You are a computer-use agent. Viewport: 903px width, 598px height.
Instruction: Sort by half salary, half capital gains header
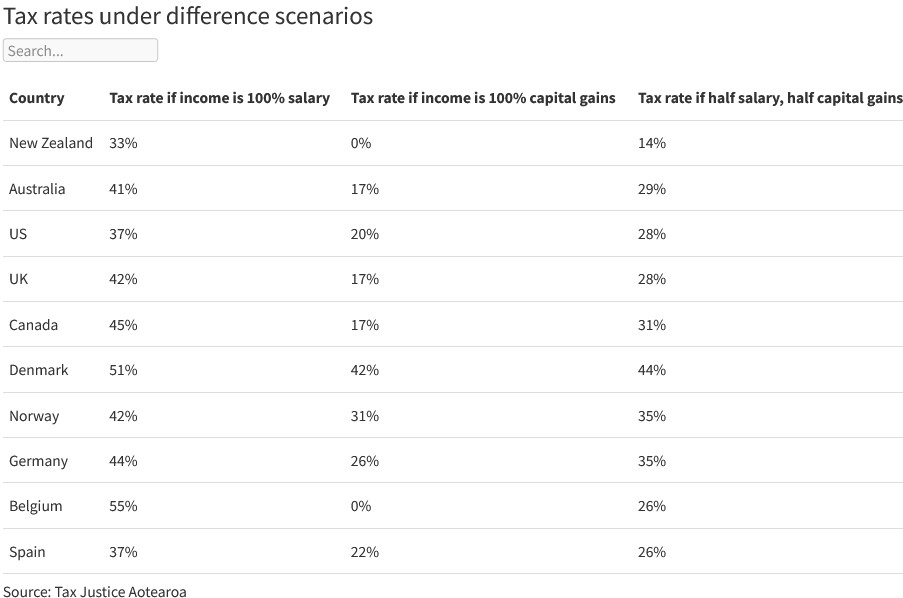pyautogui.click(x=769, y=98)
